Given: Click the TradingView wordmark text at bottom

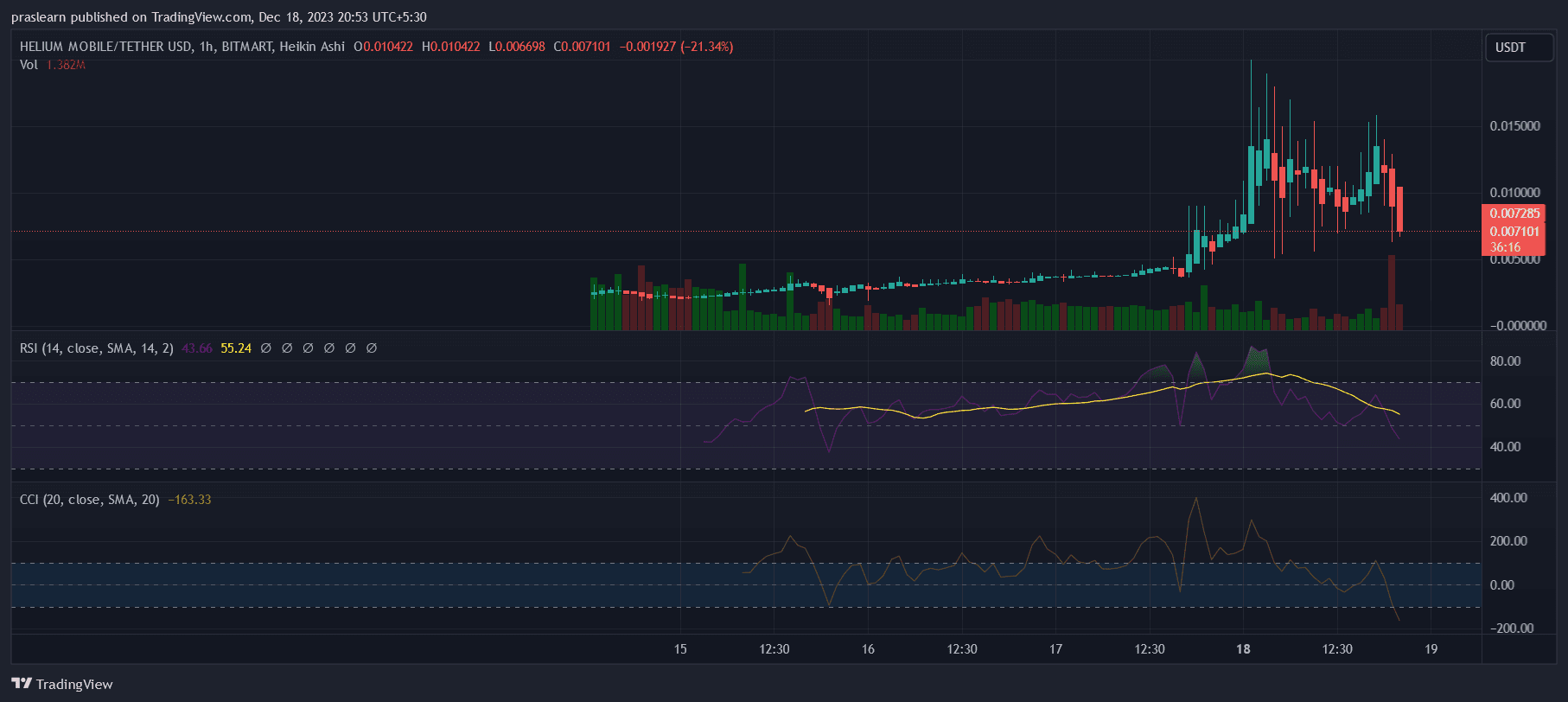Looking at the screenshot, I should [74, 684].
